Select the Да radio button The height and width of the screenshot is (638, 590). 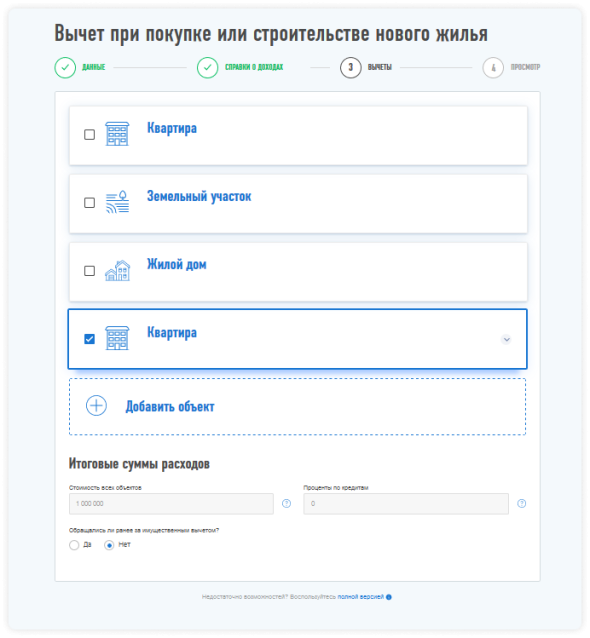pos(74,545)
